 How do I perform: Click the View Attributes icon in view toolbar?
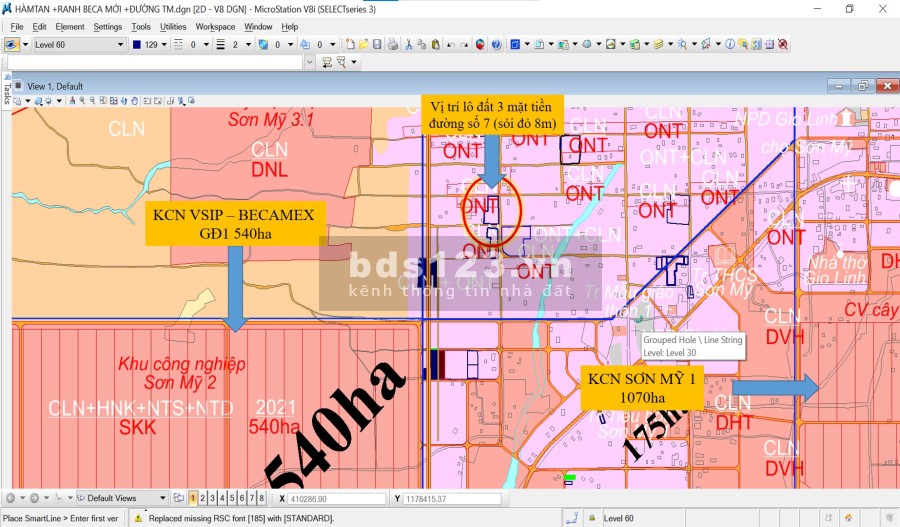point(17,101)
